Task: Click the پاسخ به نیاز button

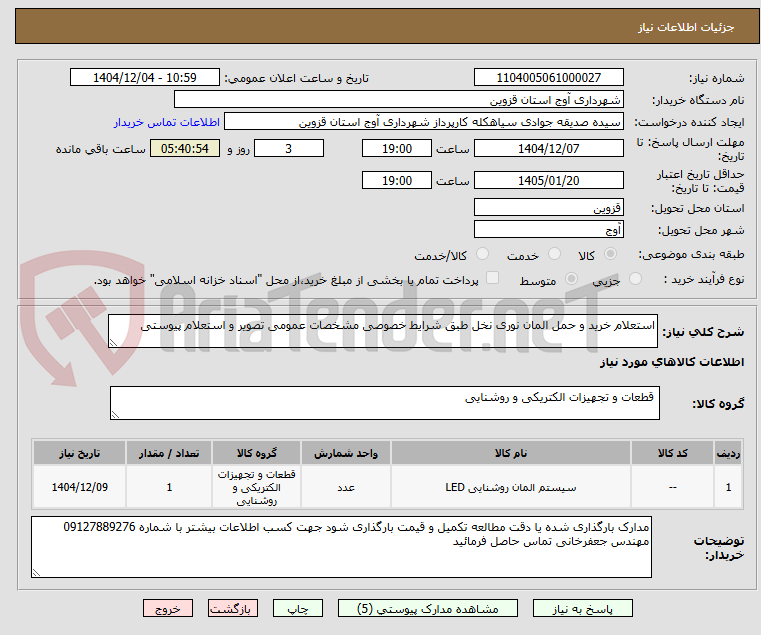Action: click(582, 608)
